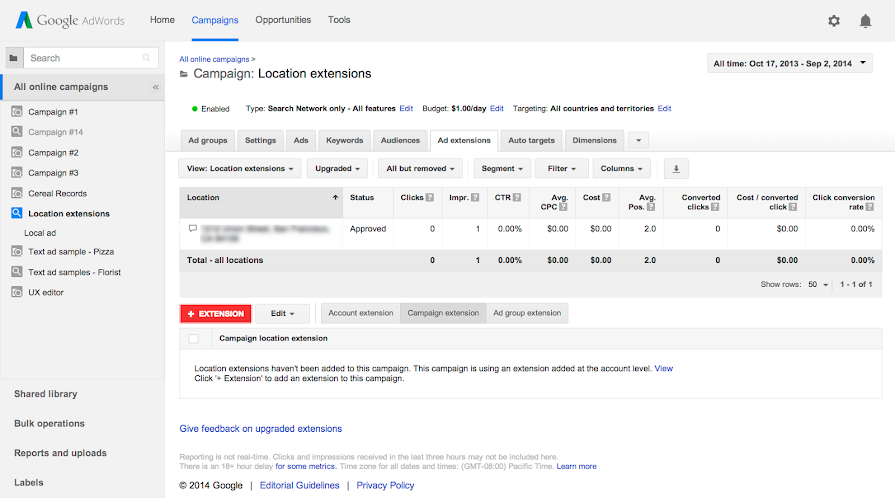The height and width of the screenshot is (498, 895).
Task: Open the Give feedback on upgraded extensions link
Action: (x=260, y=429)
